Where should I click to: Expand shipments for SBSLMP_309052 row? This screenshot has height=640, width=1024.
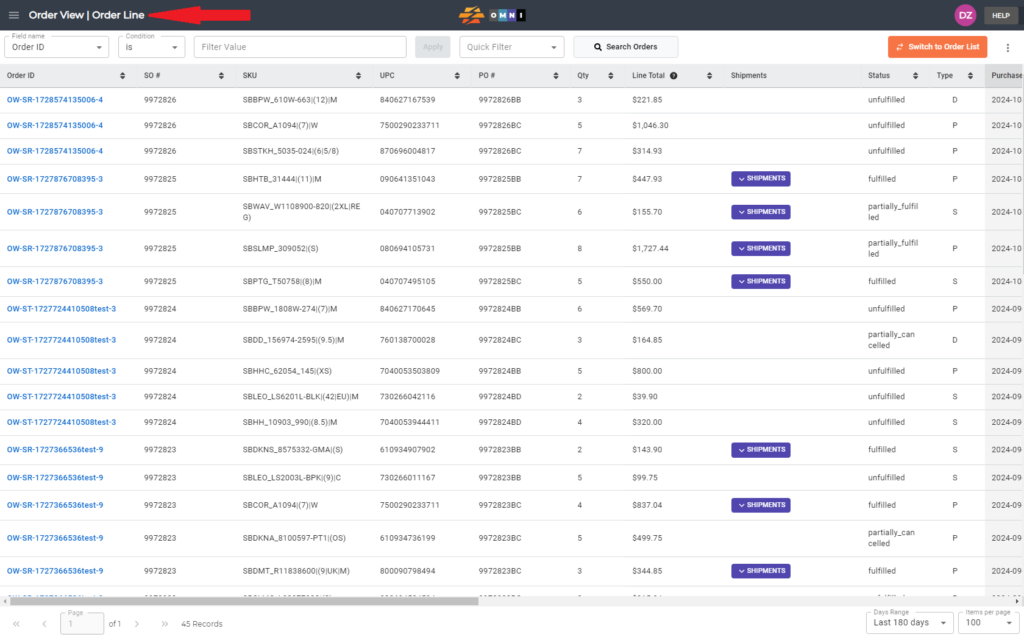(x=761, y=248)
